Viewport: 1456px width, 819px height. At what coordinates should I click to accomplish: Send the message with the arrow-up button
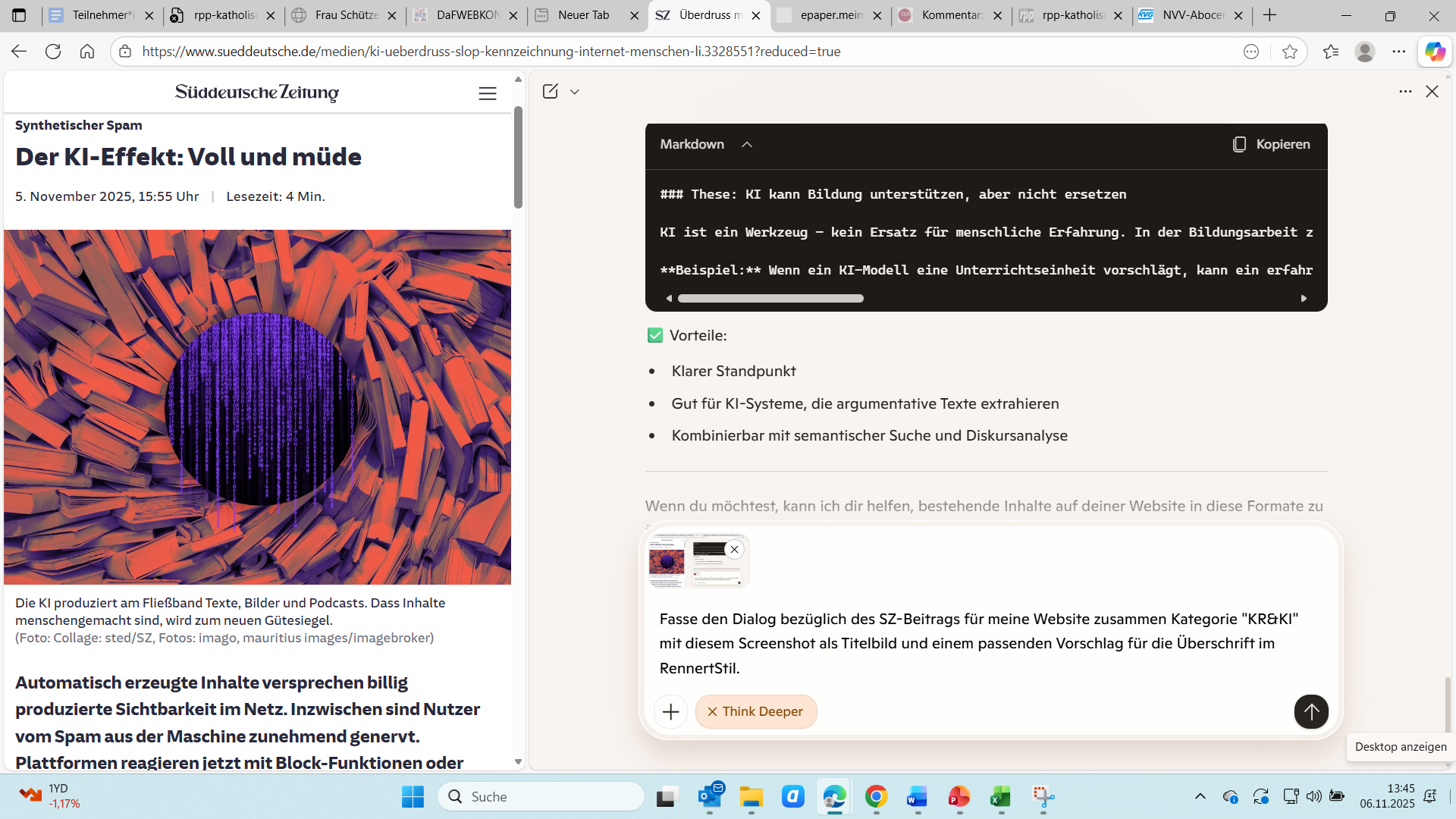pyautogui.click(x=1310, y=711)
